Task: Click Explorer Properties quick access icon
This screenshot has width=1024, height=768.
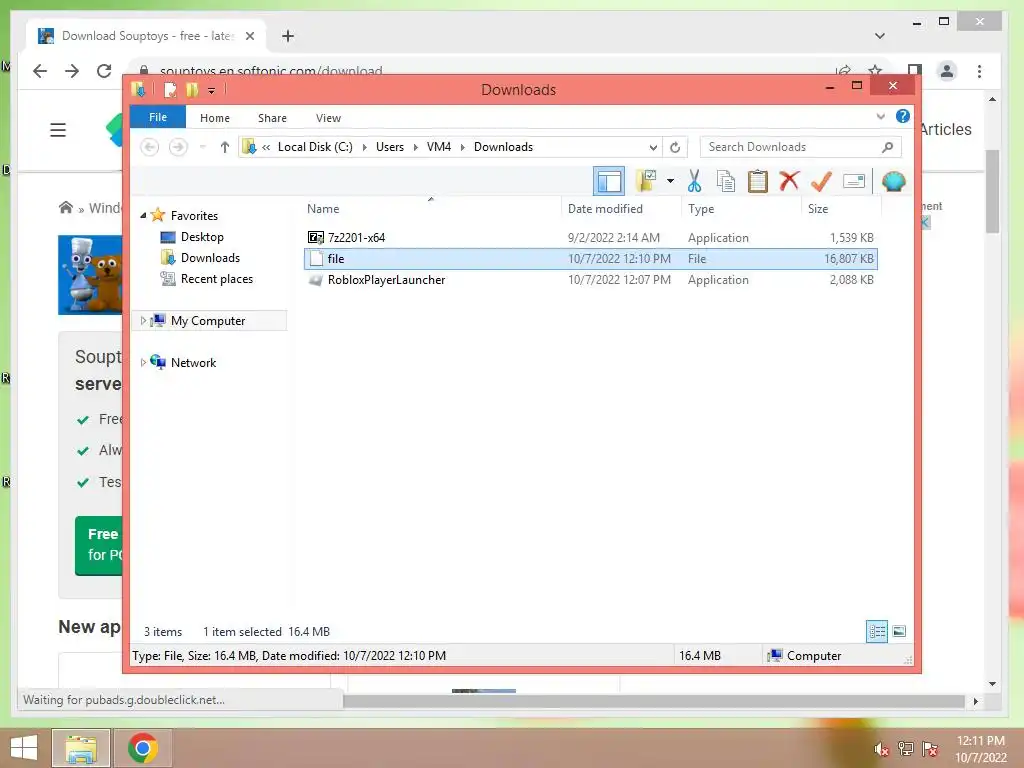Action: (170, 89)
